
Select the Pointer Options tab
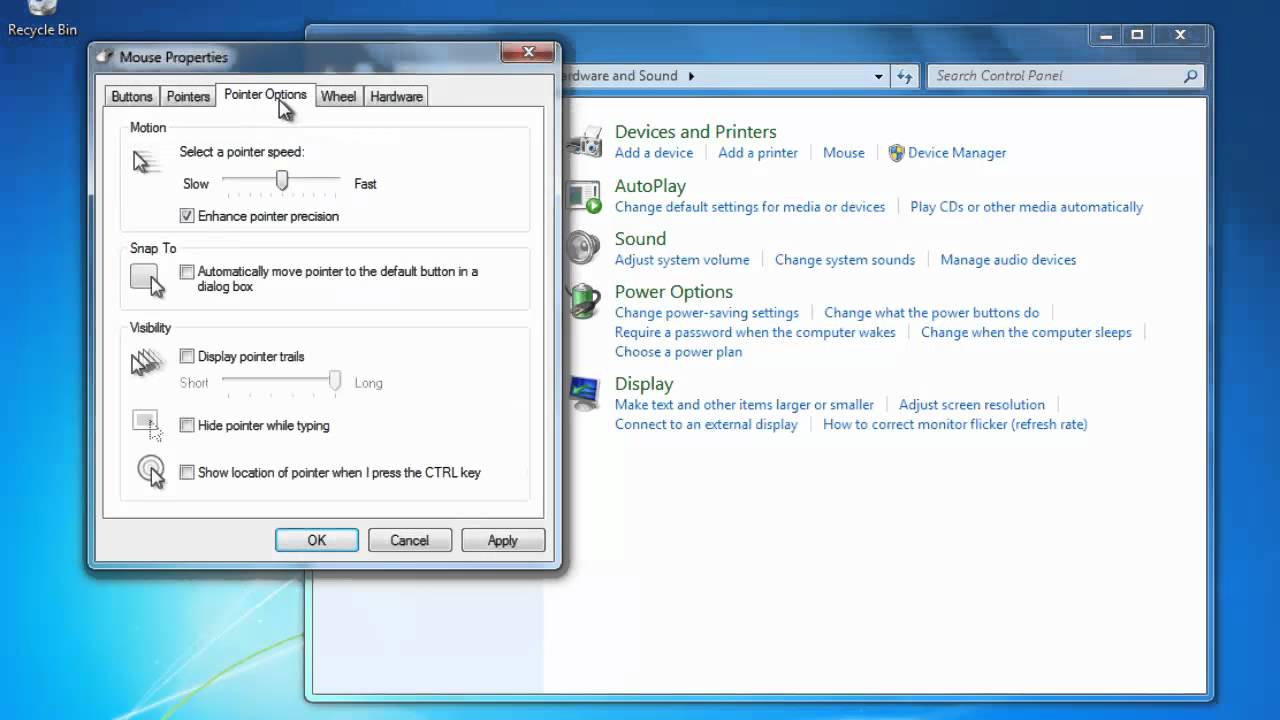pos(265,94)
